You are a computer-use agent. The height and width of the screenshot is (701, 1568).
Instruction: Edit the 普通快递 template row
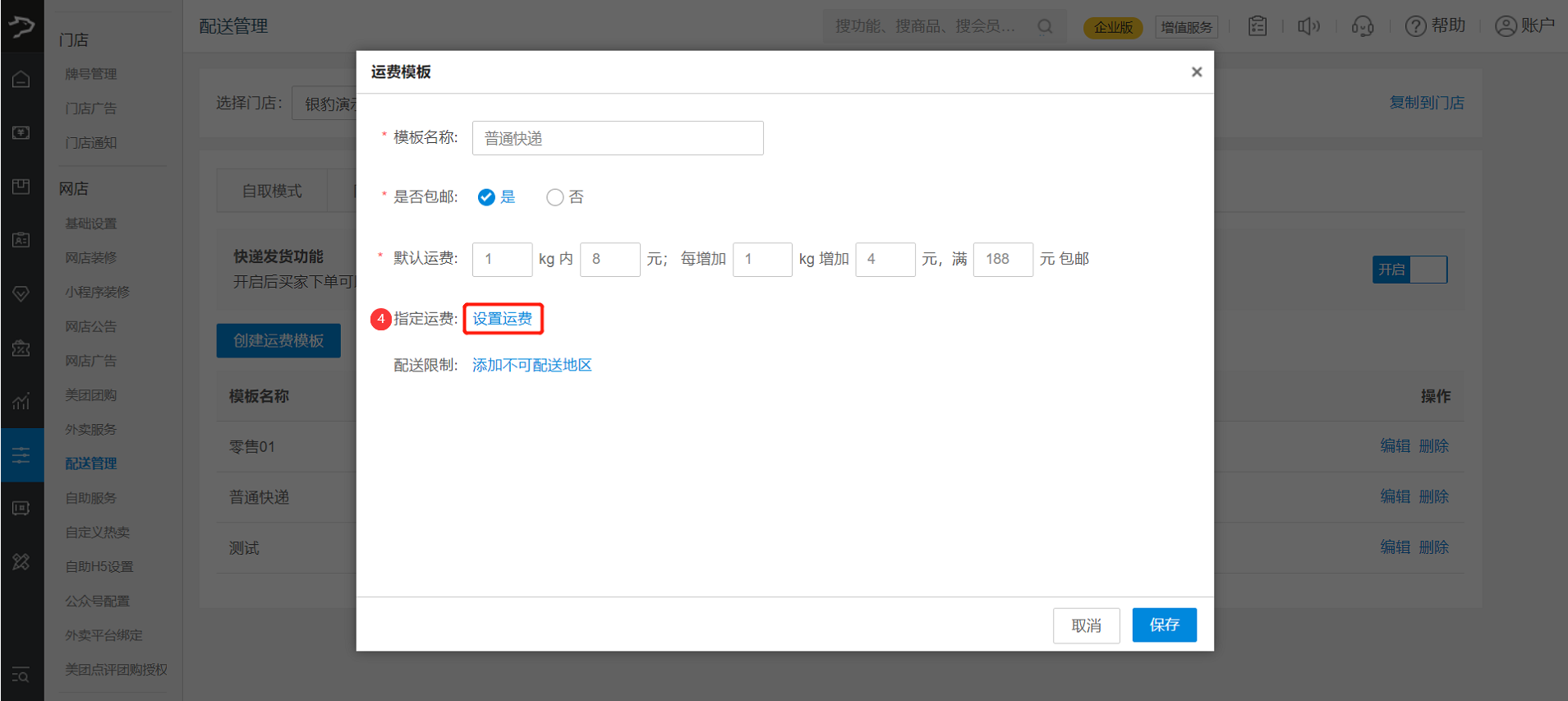pos(1396,497)
